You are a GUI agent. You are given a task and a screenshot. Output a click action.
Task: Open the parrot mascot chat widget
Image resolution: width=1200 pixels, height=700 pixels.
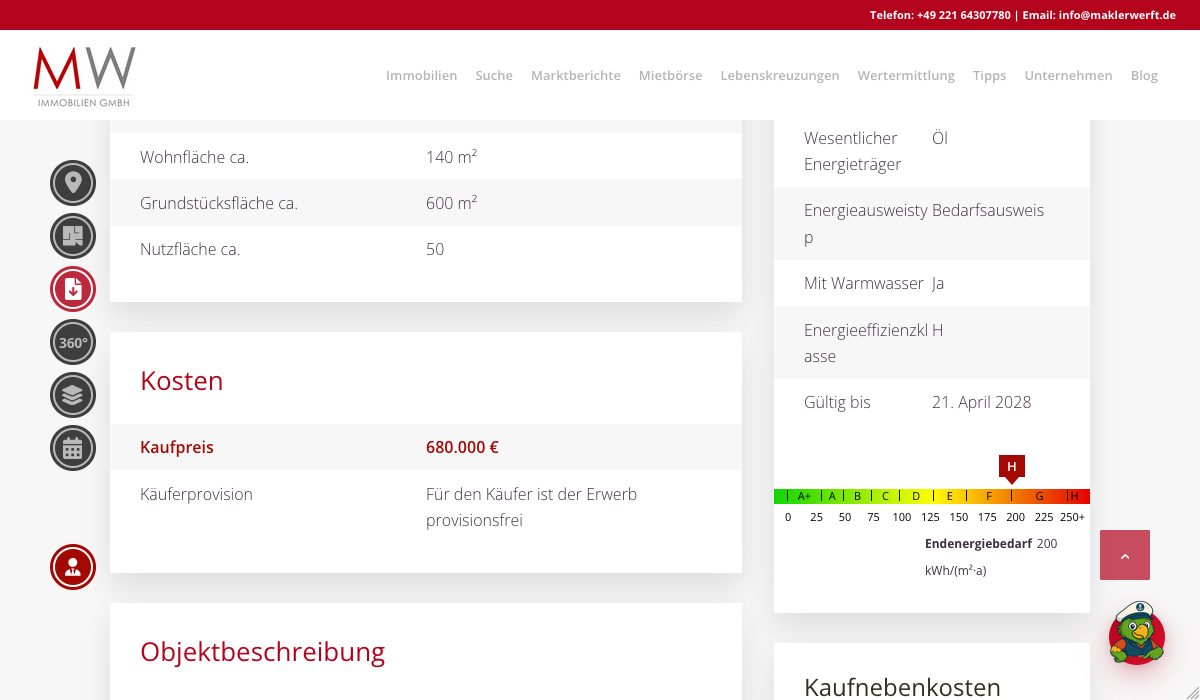tap(1137, 633)
